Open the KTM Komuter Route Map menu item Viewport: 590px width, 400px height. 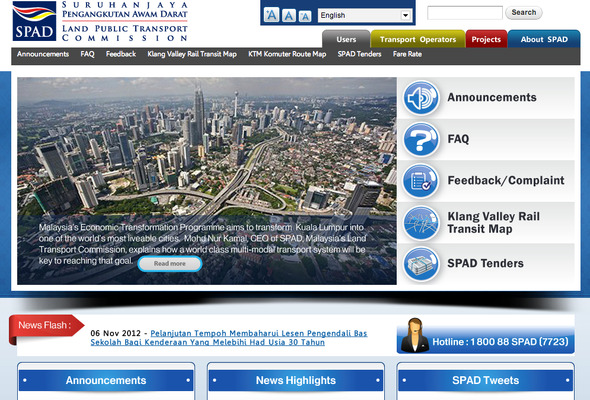[x=287, y=54]
